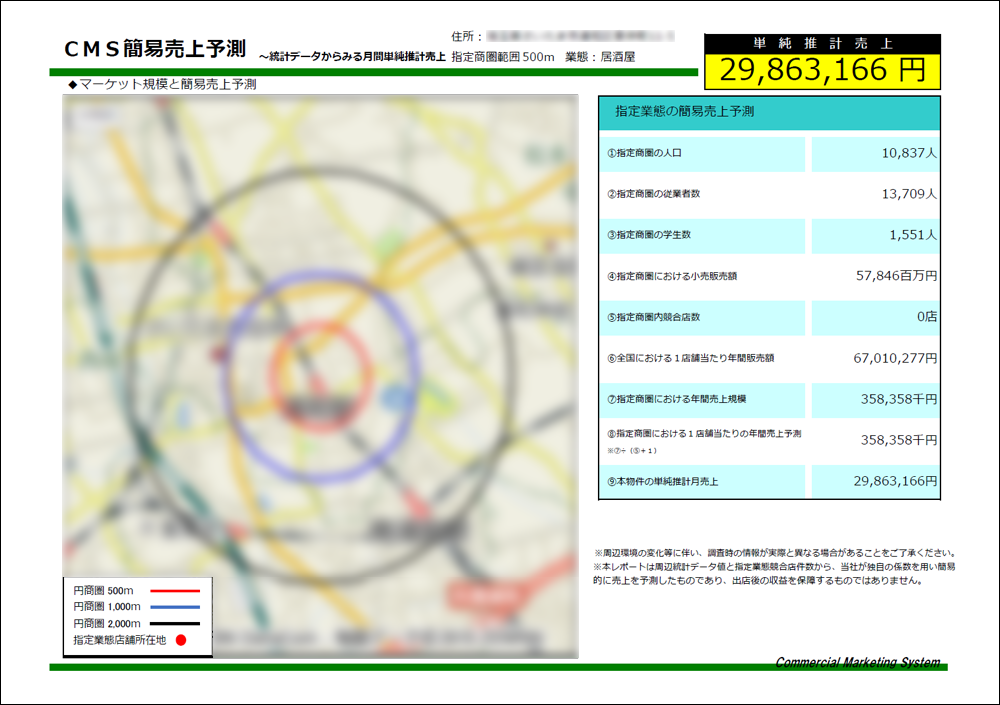The image size is (1000, 705).
Task: Click the center of the blurred map
Action: pyautogui.click(x=320, y=375)
